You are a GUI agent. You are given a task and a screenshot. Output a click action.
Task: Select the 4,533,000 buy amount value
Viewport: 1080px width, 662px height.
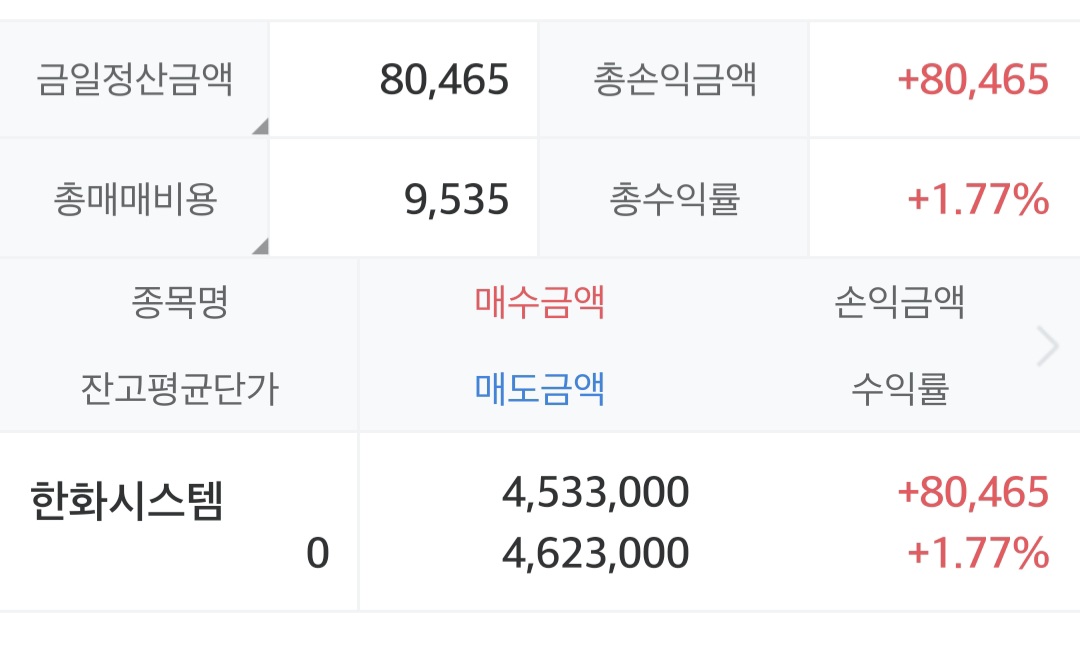[x=596, y=493]
